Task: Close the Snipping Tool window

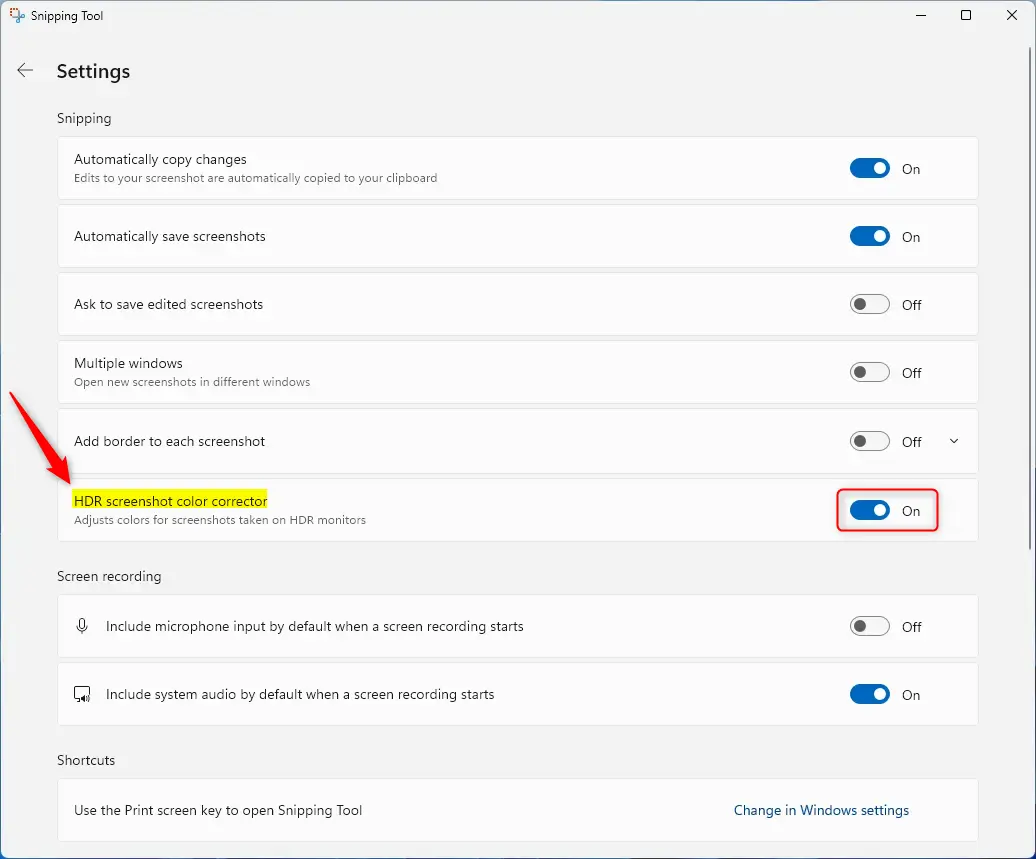Action: pyautogui.click(x=1012, y=15)
